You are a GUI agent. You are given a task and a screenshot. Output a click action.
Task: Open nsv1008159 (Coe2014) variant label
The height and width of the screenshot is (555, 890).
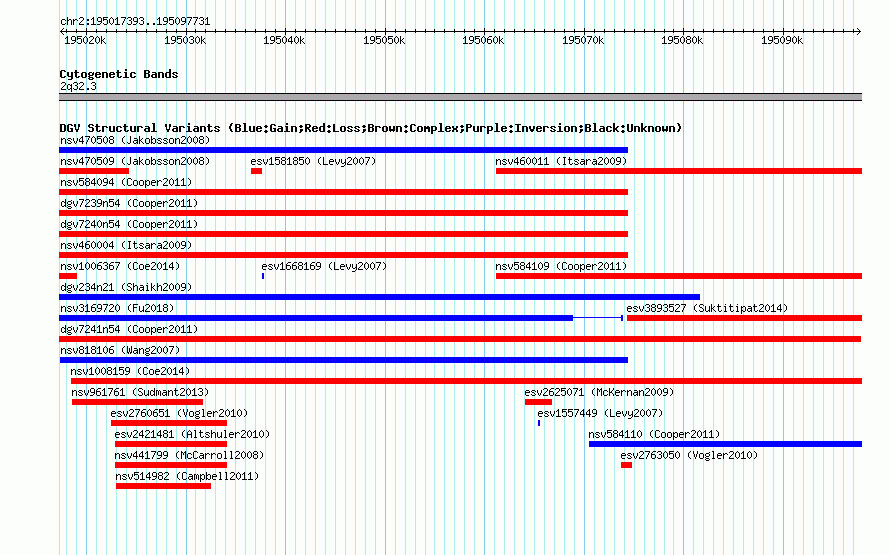click(130, 371)
